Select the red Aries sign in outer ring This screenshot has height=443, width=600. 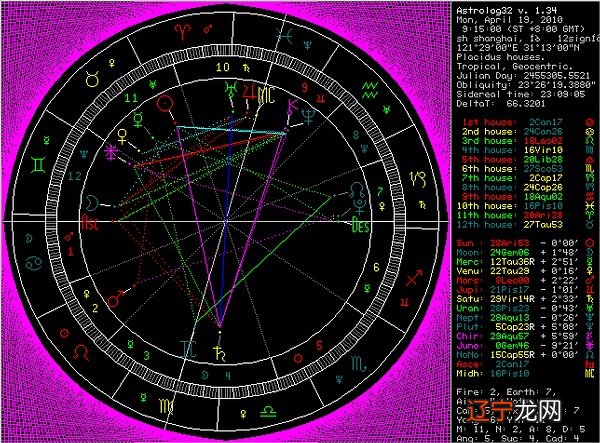point(183,31)
